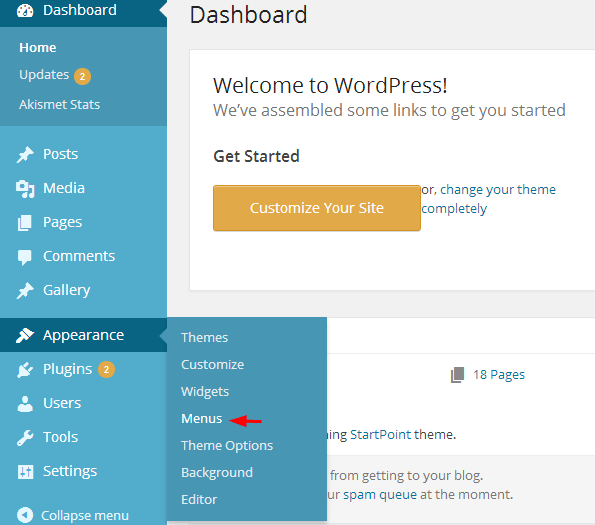Open the Gallery menu

click(83, 291)
